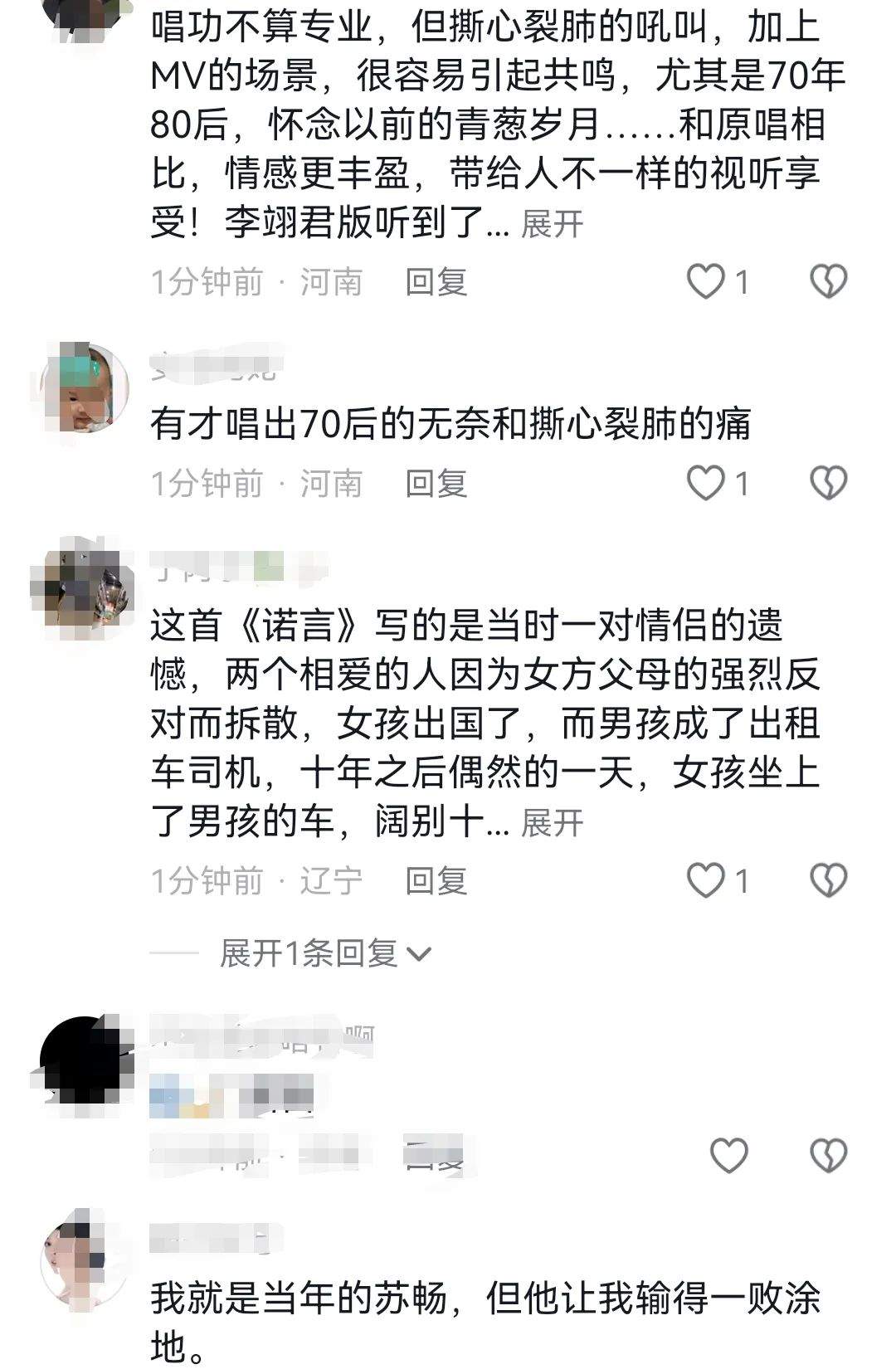Expand full text of 阔别十 comment
The width and height of the screenshot is (896, 1369).
click(552, 823)
